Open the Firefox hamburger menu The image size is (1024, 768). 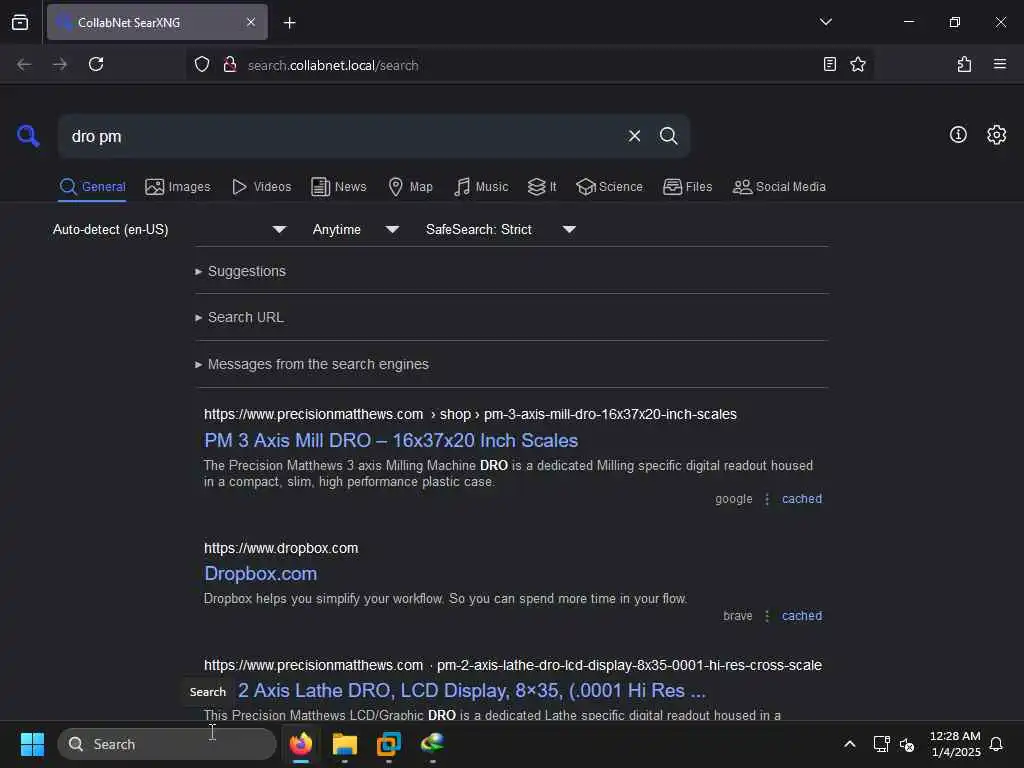1000,64
